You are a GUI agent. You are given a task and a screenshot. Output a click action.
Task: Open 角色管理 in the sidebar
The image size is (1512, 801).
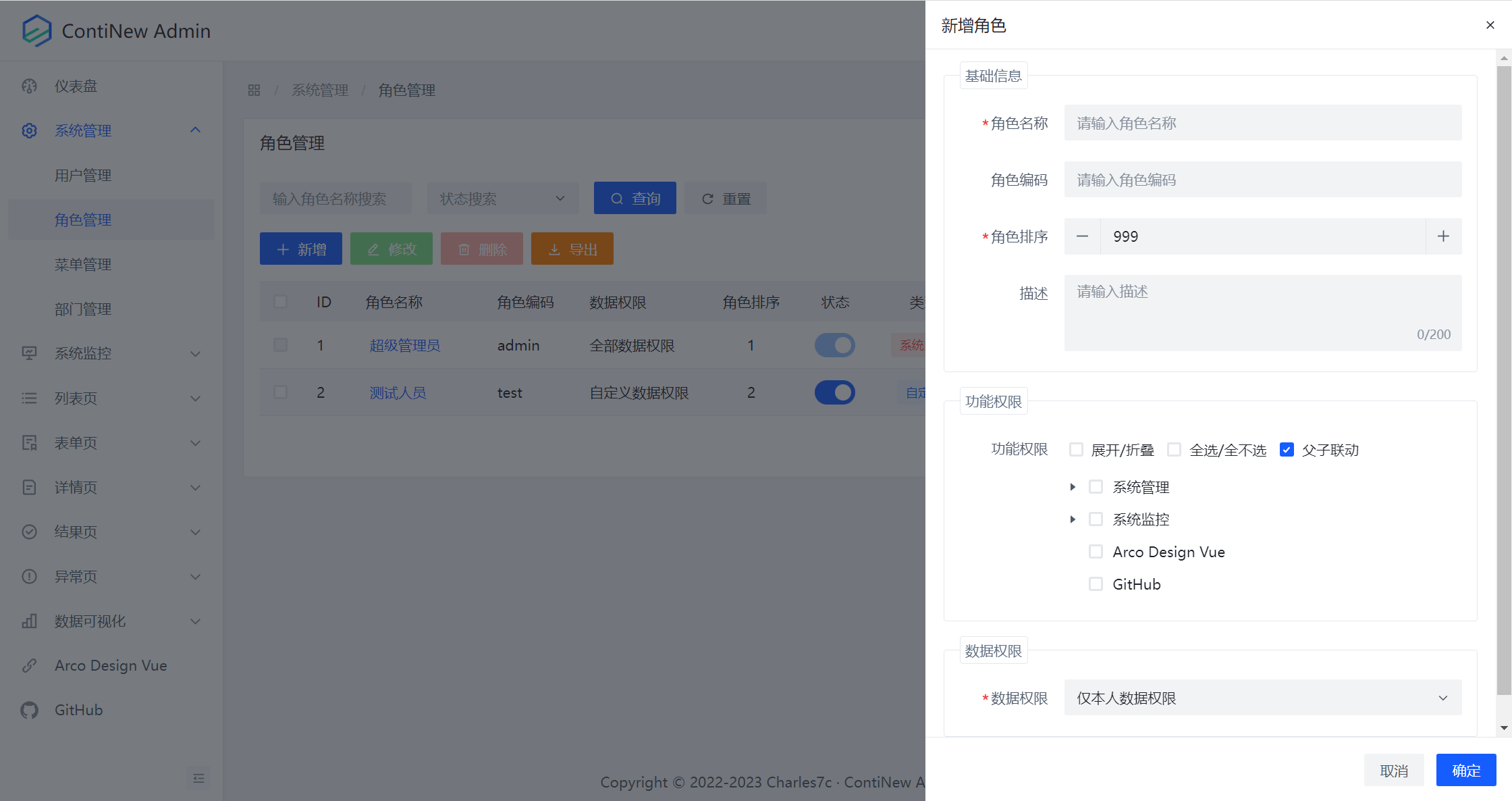[111, 219]
